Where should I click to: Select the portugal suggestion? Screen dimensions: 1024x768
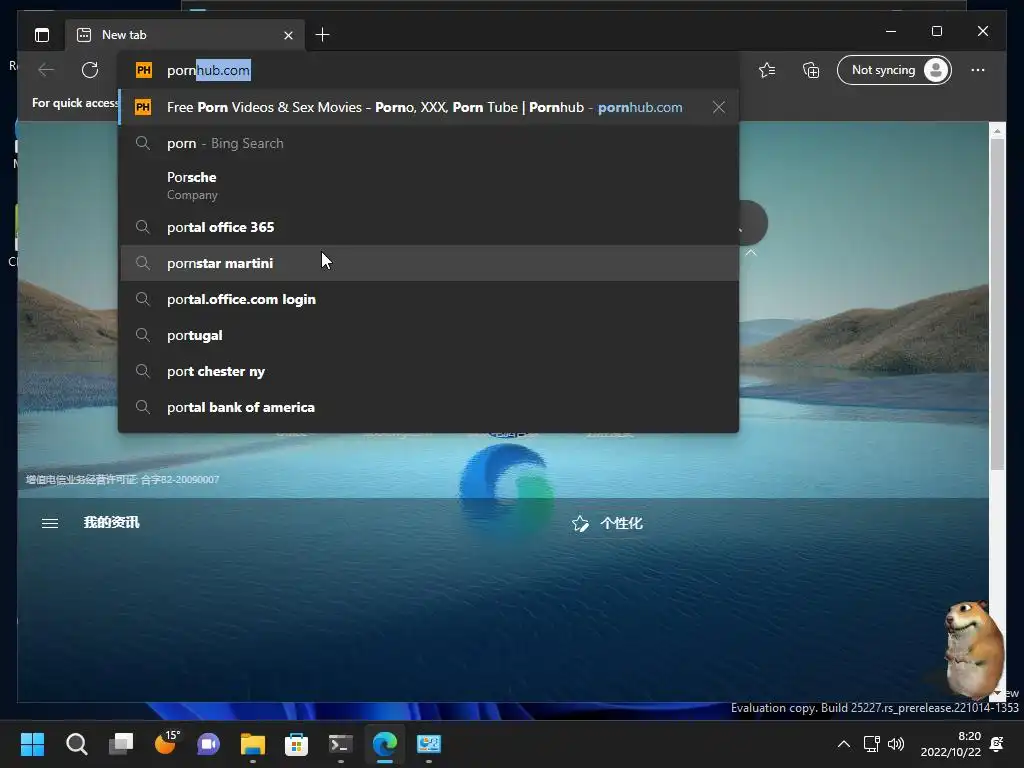428,335
